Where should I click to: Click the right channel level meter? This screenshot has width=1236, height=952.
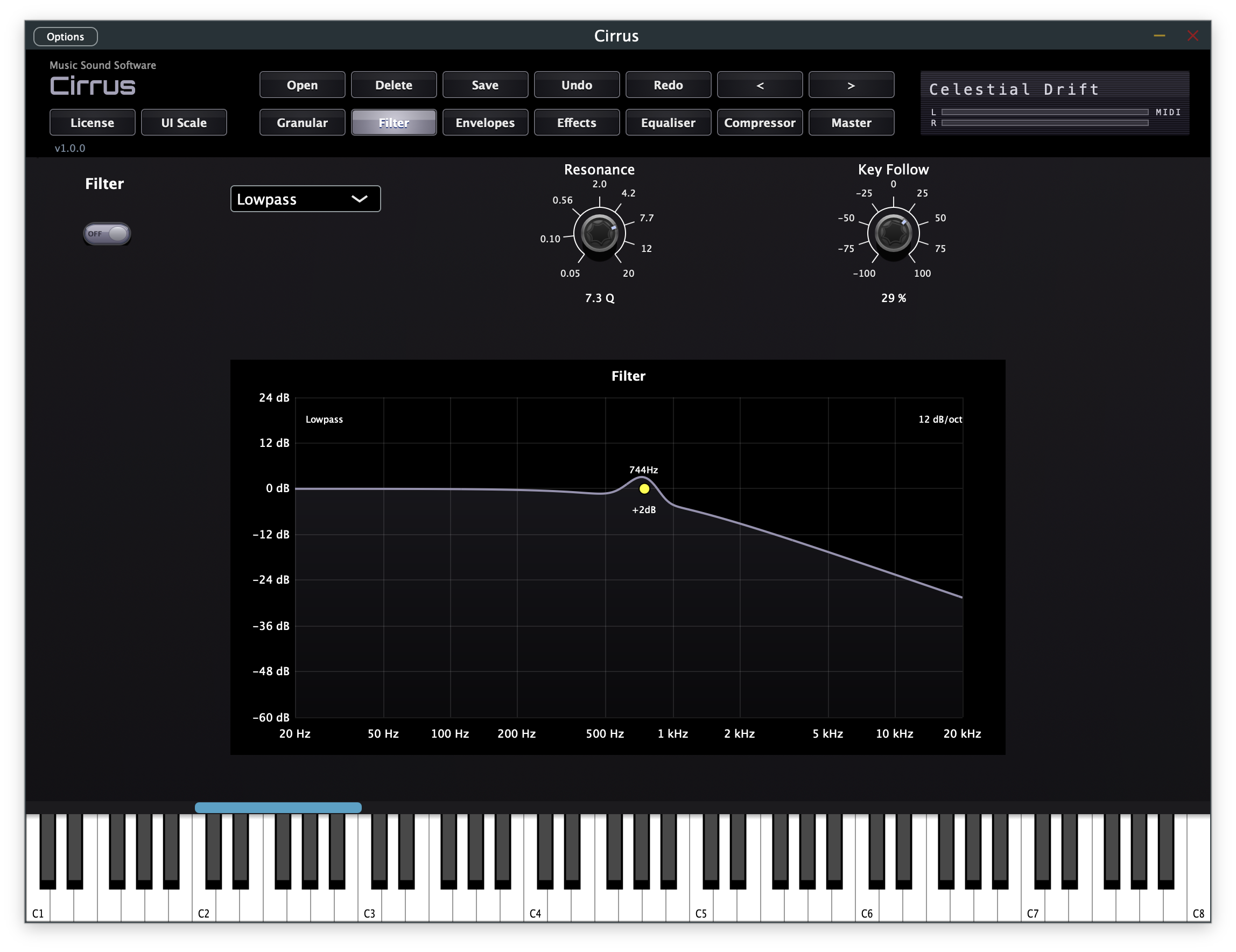point(1045,123)
